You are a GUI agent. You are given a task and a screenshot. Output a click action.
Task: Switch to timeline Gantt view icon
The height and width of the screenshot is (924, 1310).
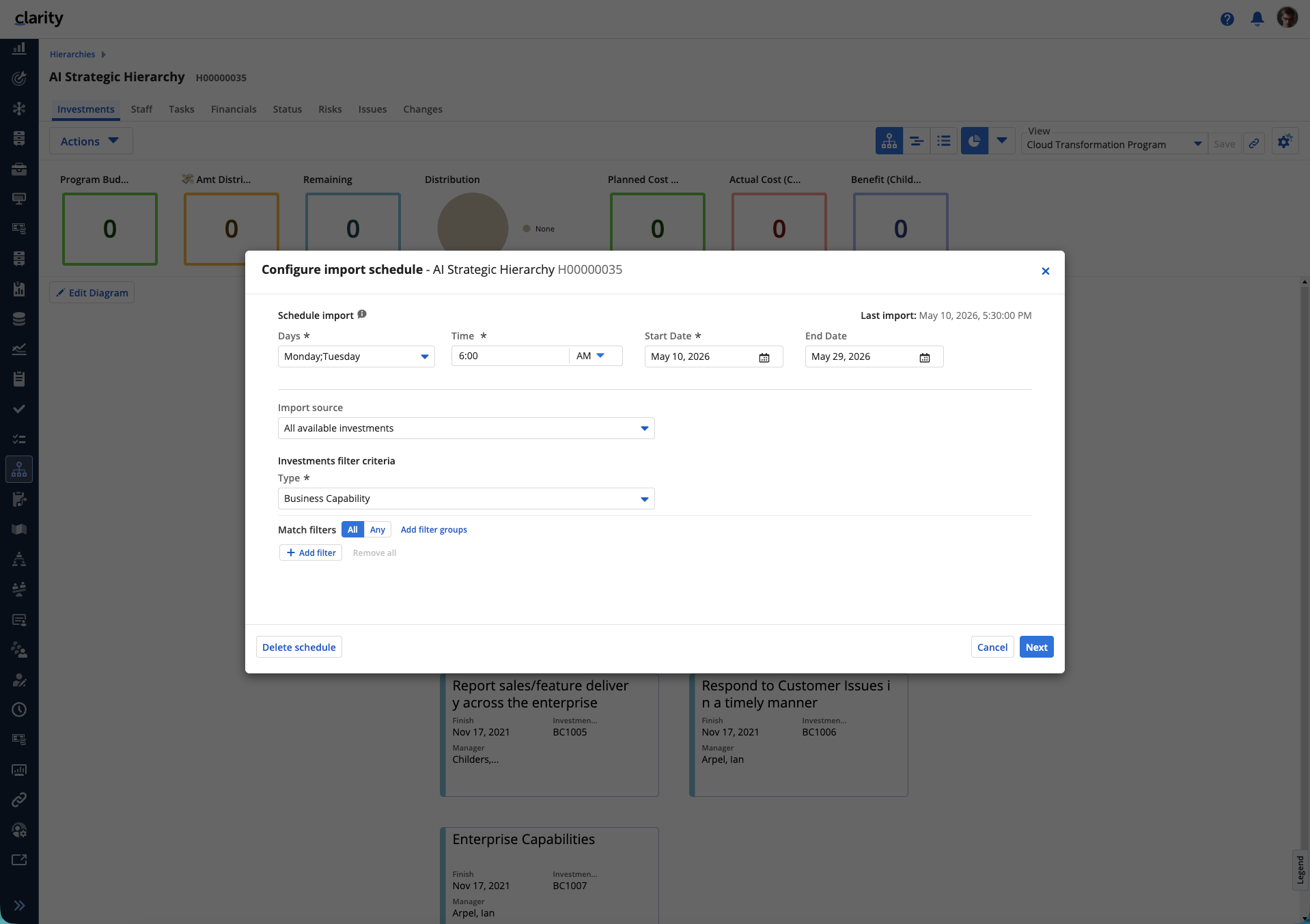pyautogui.click(x=917, y=141)
